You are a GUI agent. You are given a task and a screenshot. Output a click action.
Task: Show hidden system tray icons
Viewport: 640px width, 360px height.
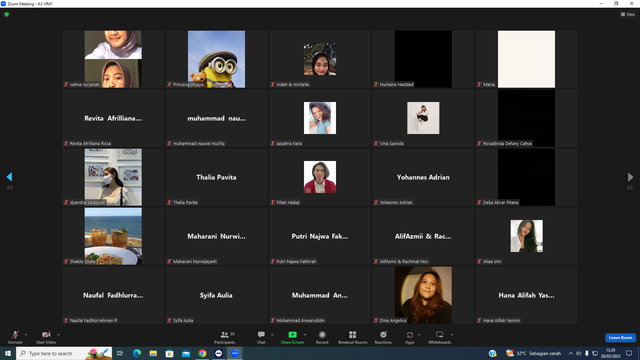point(571,353)
